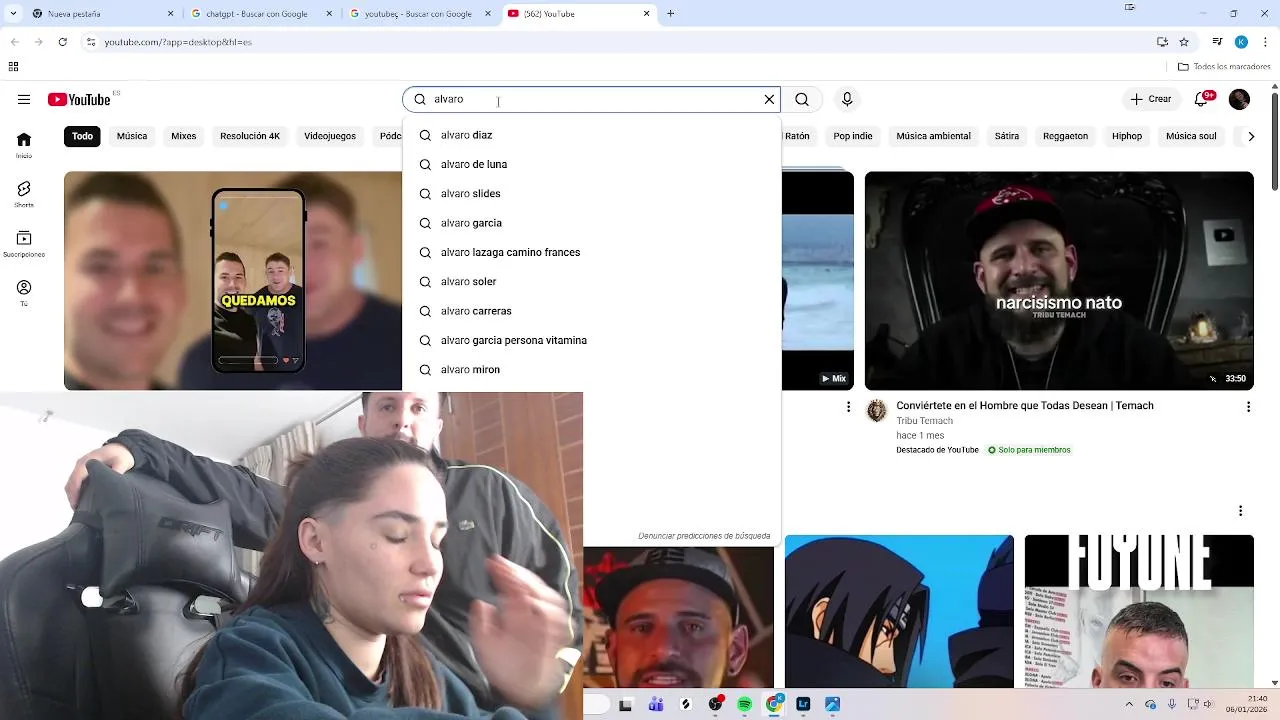Open options menu next to Temach avatar
This screenshot has width=1280, height=720.
[x=848, y=406]
